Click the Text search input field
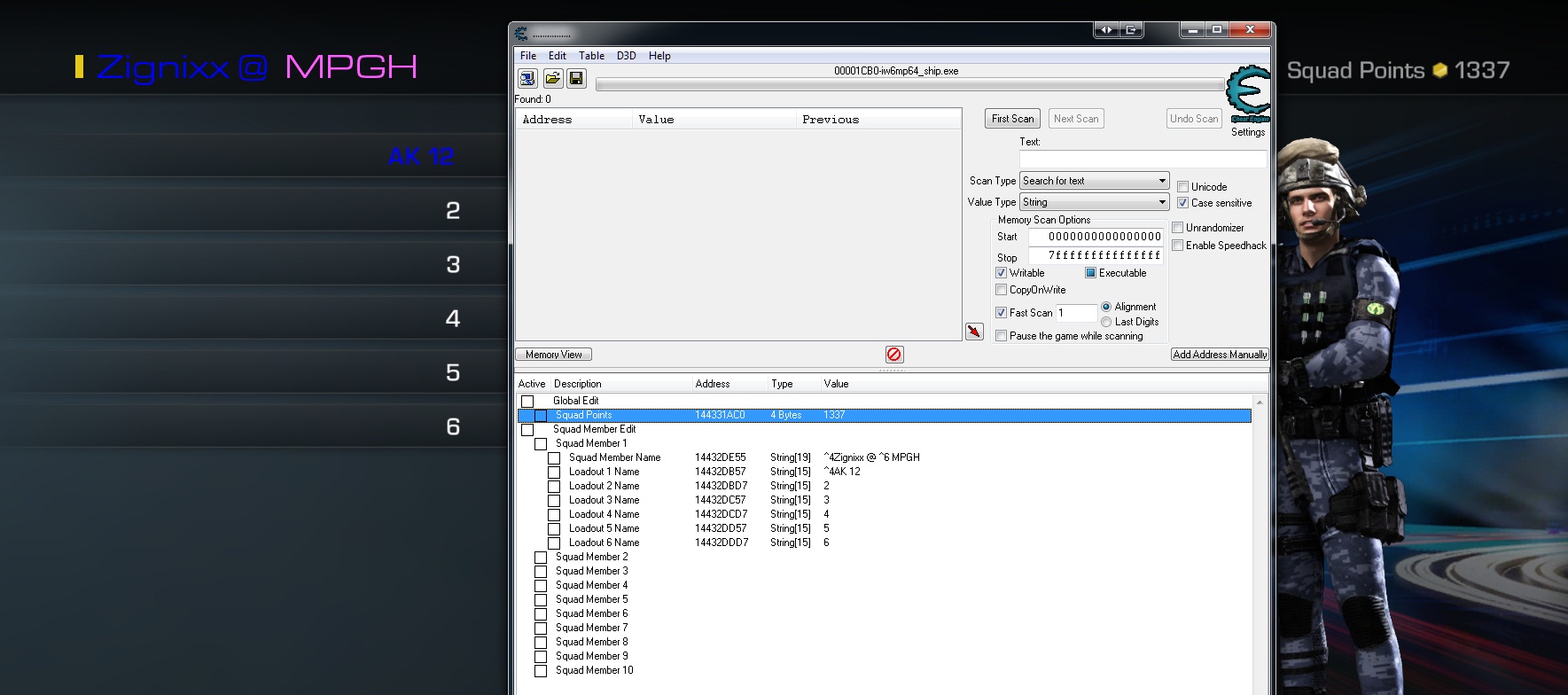This screenshot has height=695, width=1568. click(1143, 159)
